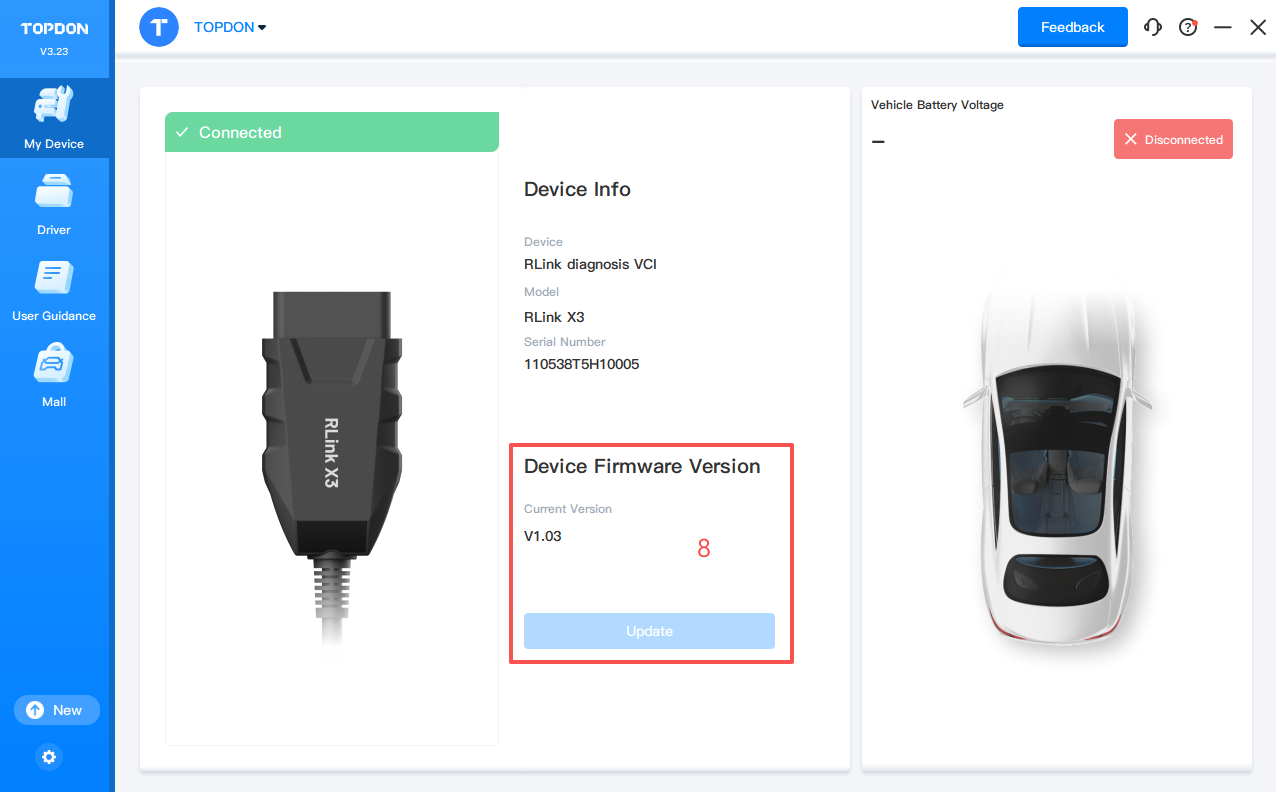Open the Driver page from sidebar
The image size is (1276, 792).
click(54, 204)
